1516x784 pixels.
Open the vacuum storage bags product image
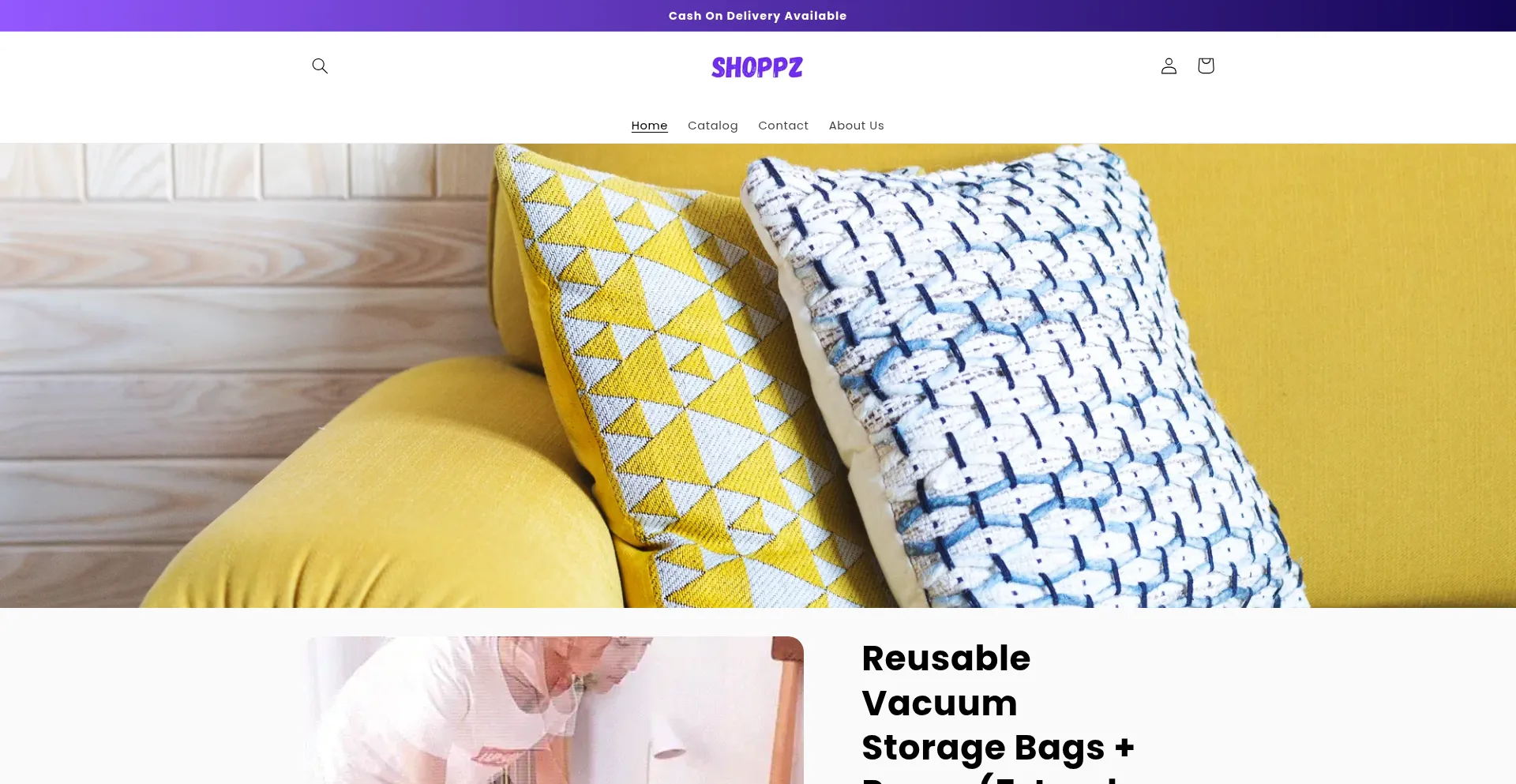click(x=555, y=711)
